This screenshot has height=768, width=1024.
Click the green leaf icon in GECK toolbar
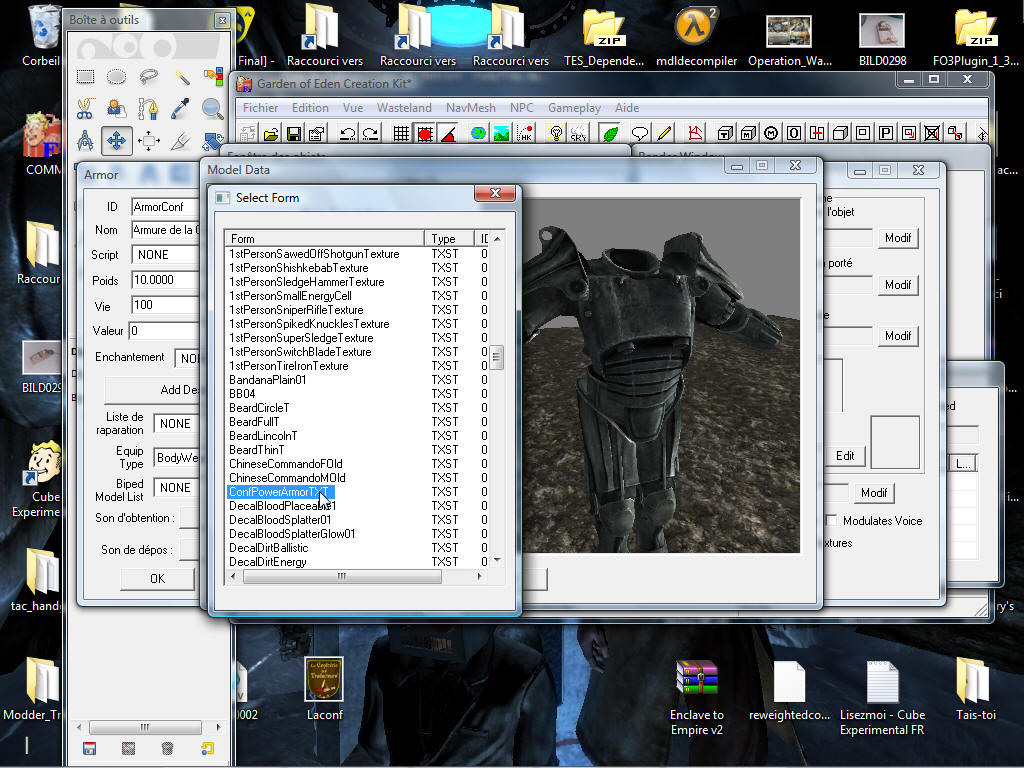click(610, 134)
